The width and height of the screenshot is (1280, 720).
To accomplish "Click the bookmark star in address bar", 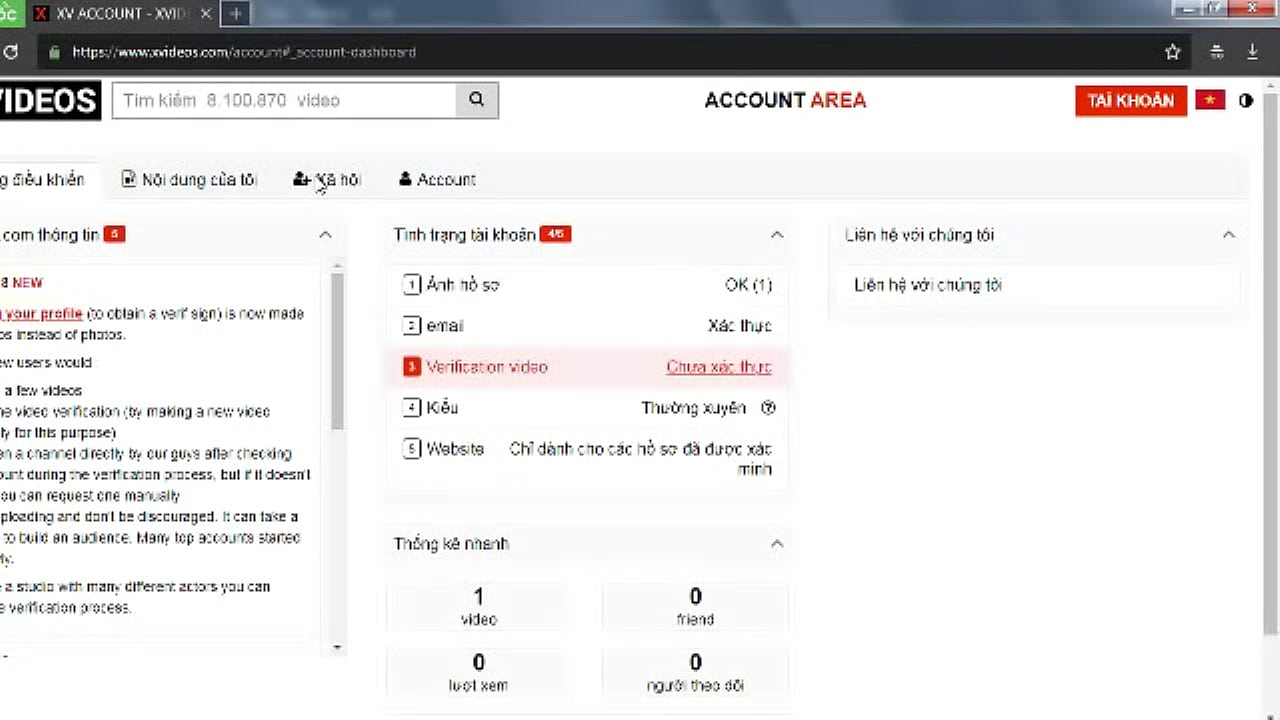I will [x=1173, y=52].
